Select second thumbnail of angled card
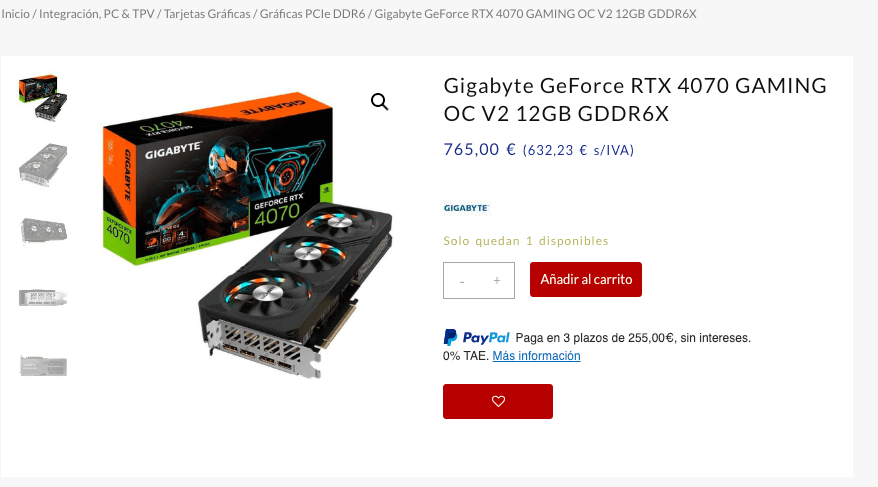Image resolution: width=878 pixels, height=487 pixels. [x=43, y=164]
